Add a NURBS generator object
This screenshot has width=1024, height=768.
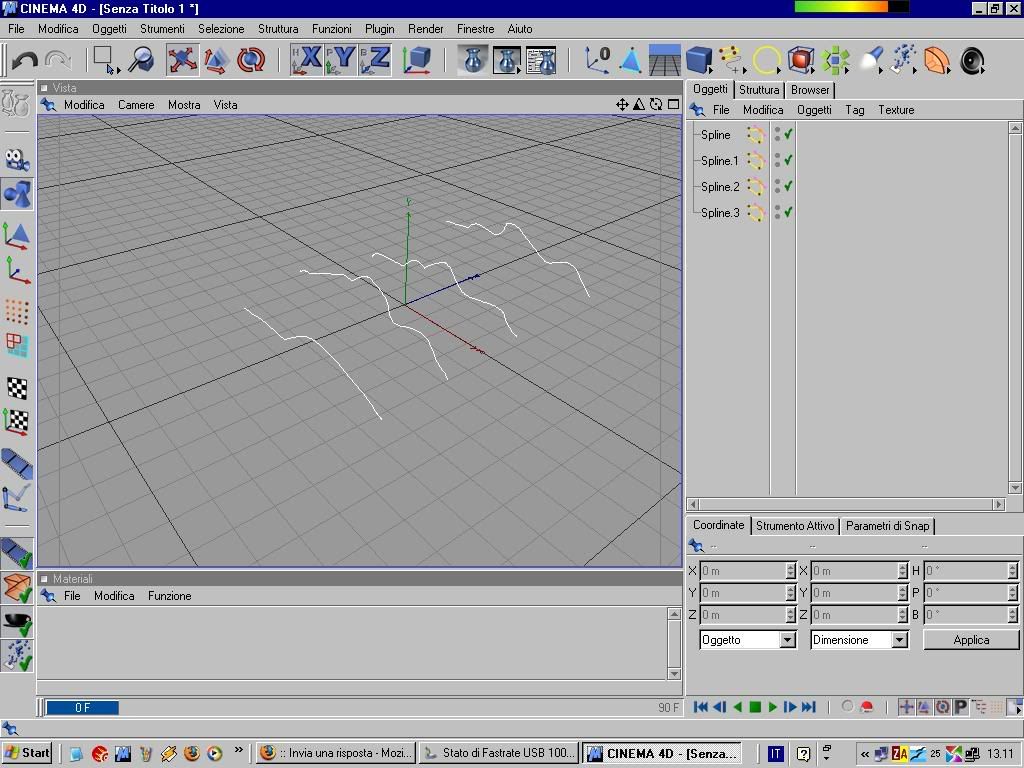(x=801, y=60)
